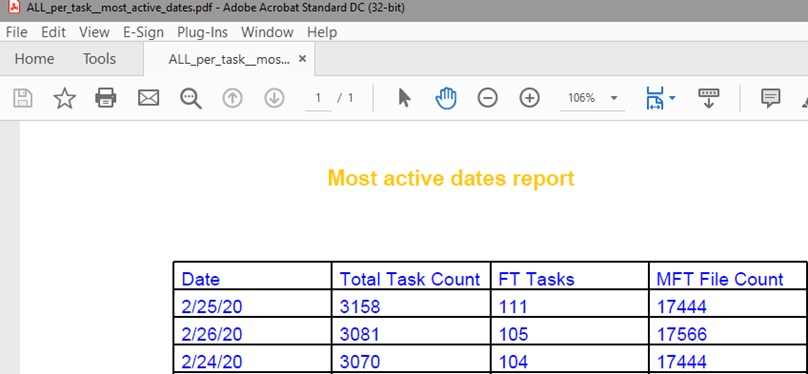Open the Help menu
Viewport: 808px width, 374px height.
322,32
